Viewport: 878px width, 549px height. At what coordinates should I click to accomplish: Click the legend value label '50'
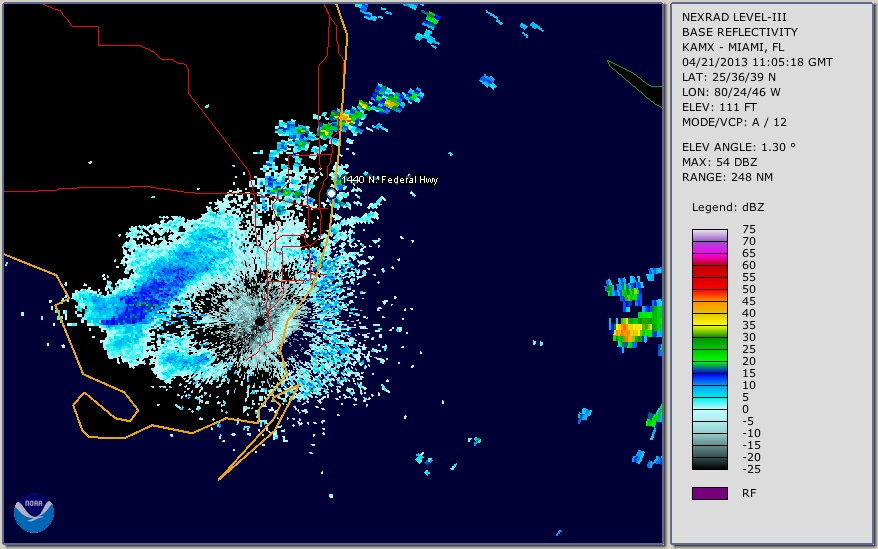click(x=749, y=289)
